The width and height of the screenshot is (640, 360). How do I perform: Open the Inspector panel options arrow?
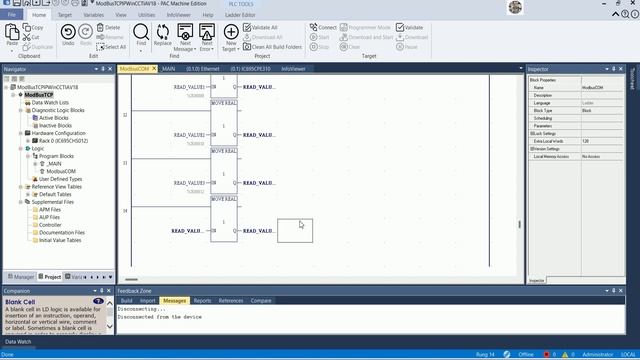607,69
